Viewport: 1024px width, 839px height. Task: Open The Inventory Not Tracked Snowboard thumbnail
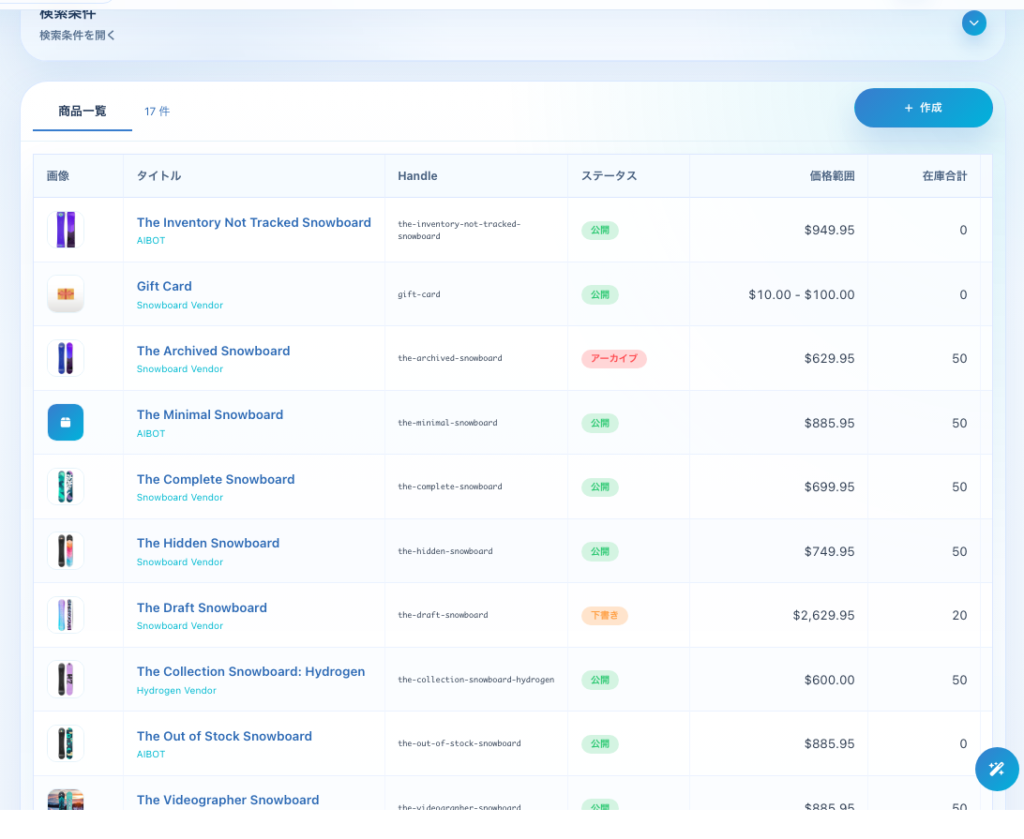(65, 230)
